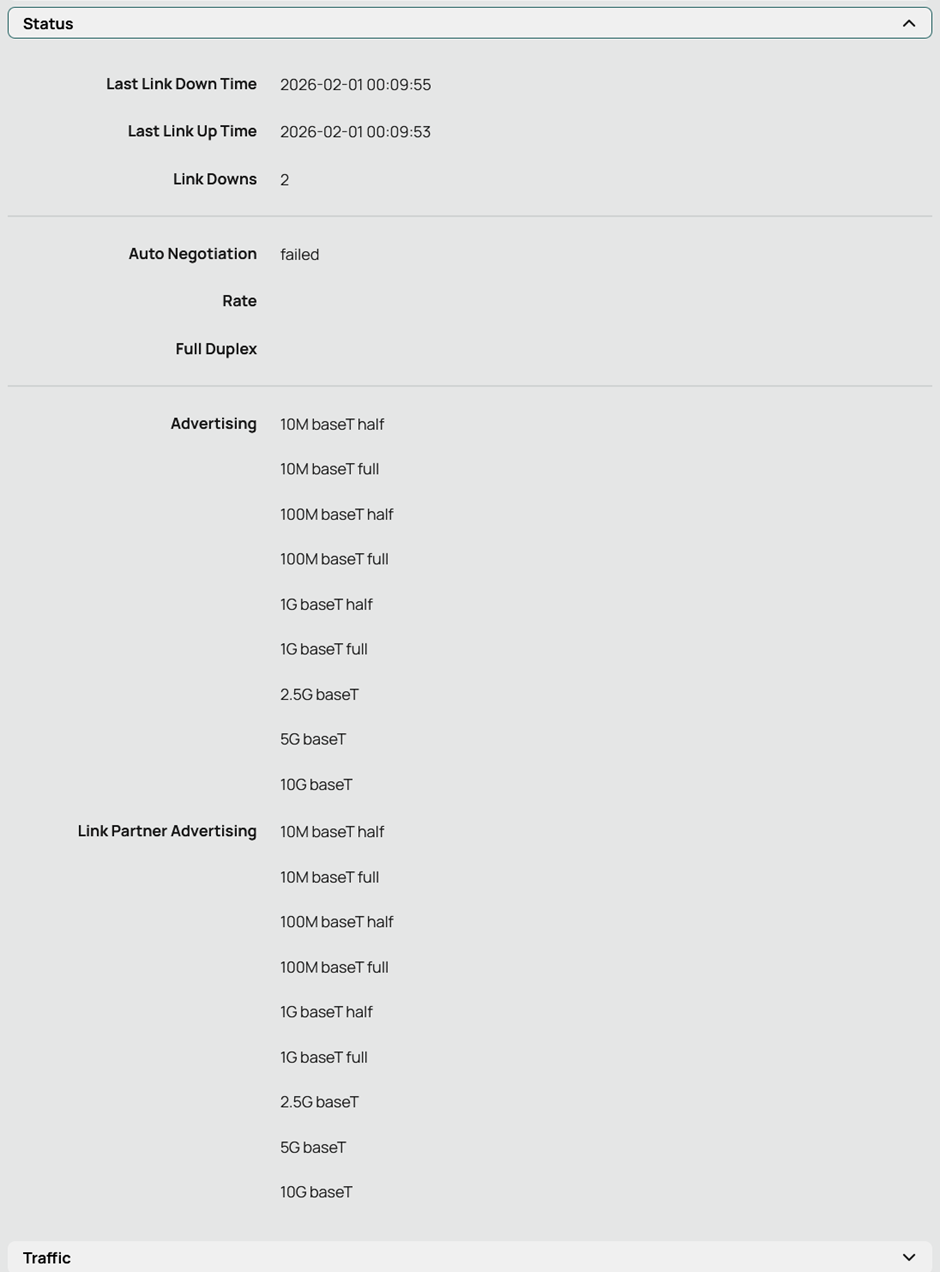Click the Full Duplex field label
This screenshot has height=1272, width=940.
(216, 349)
